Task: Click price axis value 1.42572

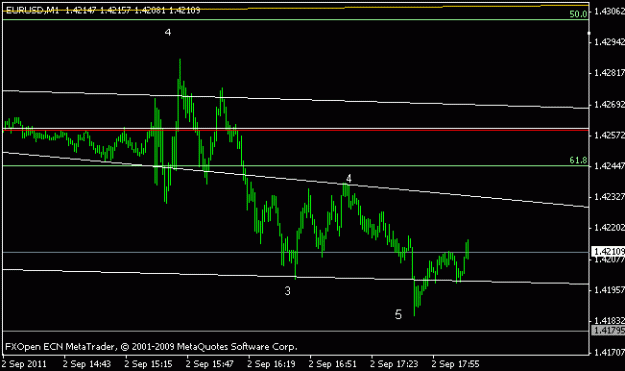Action: 609,135
